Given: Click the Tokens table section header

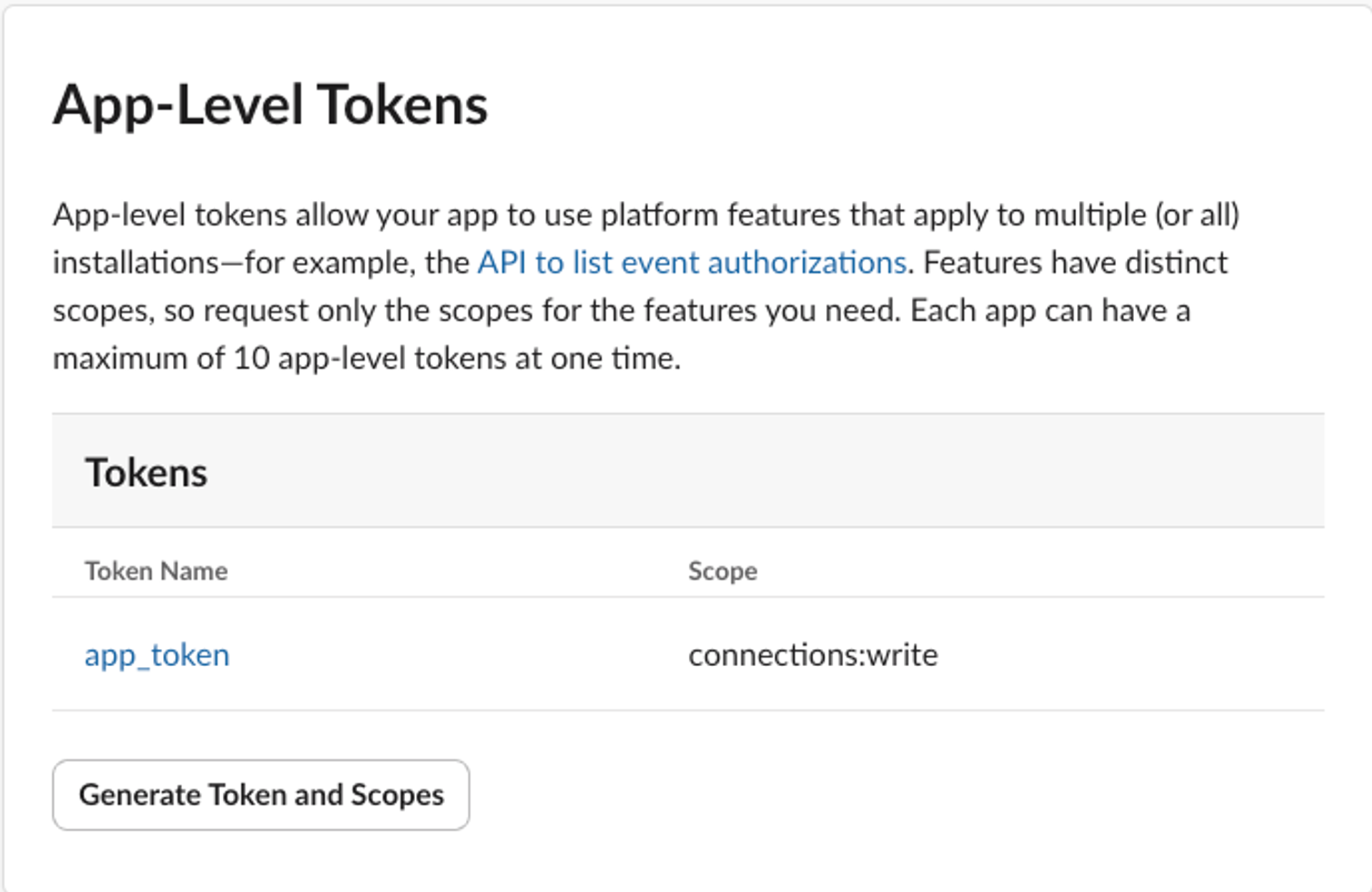Looking at the screenshot, I should (146, 472).
